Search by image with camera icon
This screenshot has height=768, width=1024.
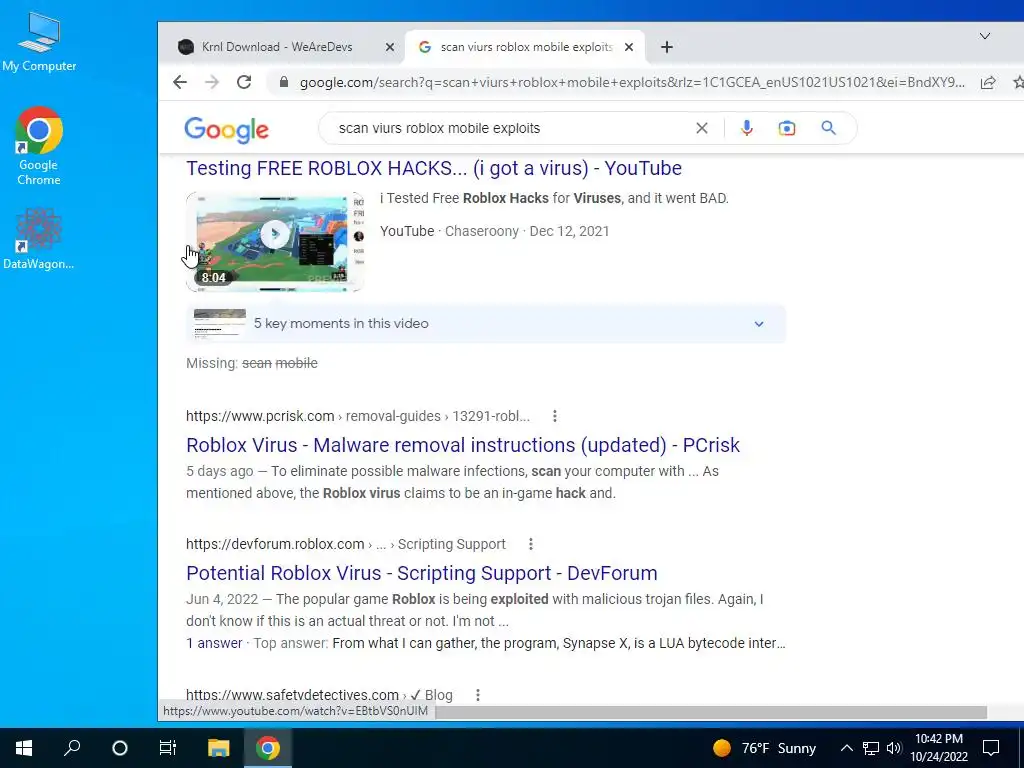pos(787,128)
